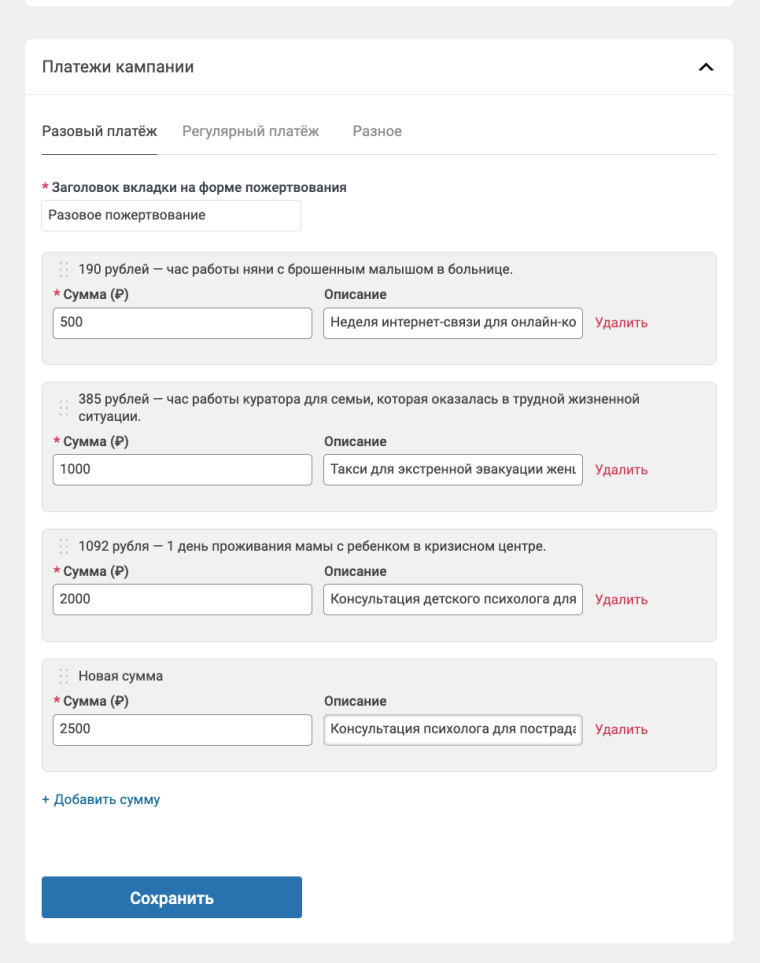Screen dimensions: 760x963
Task: Remove the 2000 rubles amount entry
Action: 621,600
